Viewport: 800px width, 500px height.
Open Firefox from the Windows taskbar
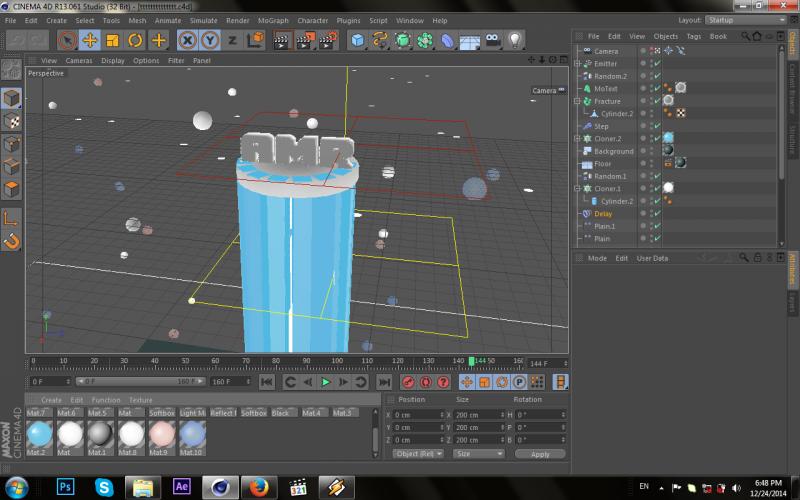(259, 487)
